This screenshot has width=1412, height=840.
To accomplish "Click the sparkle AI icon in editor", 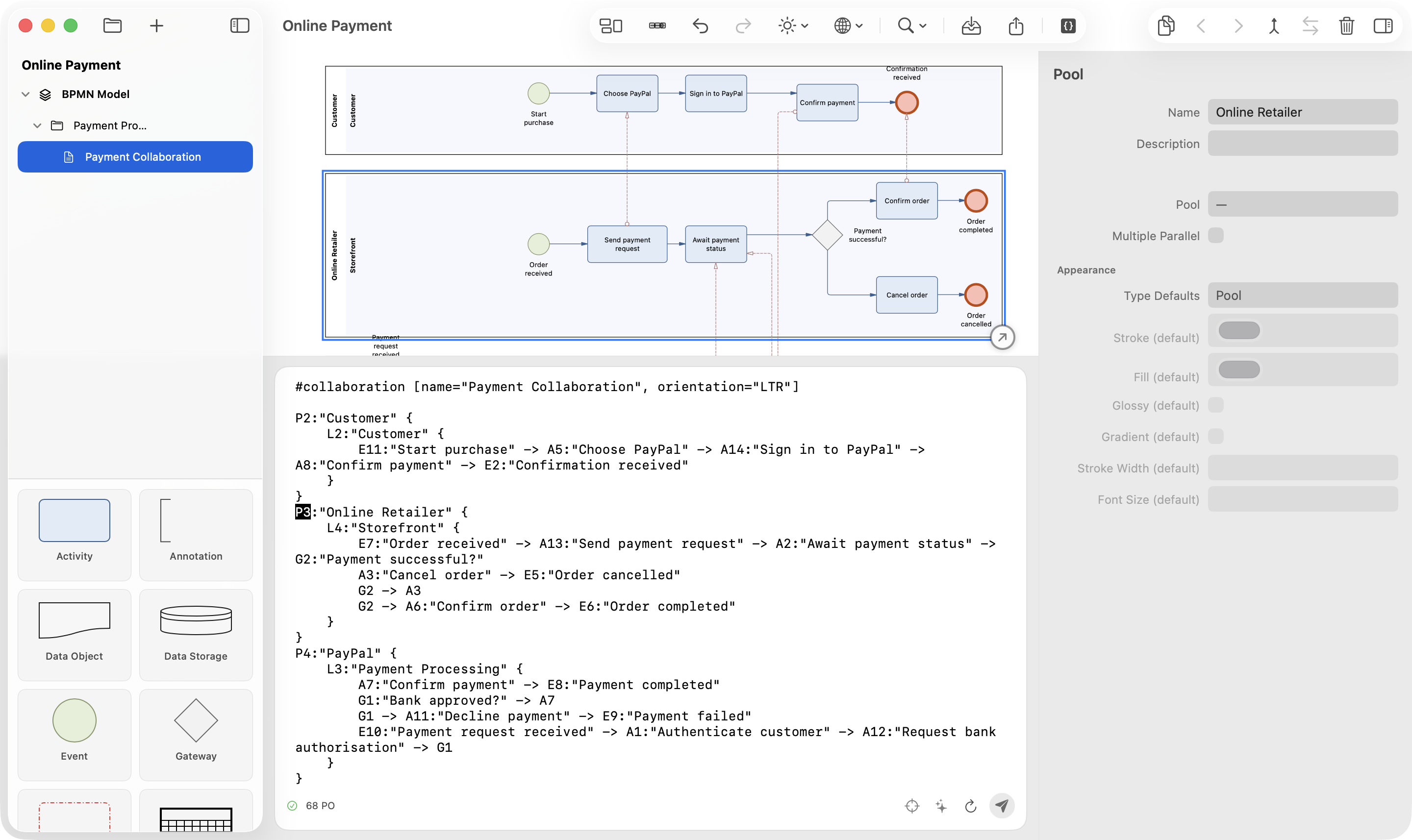I will pyautogui.click(x=941, y=806).
